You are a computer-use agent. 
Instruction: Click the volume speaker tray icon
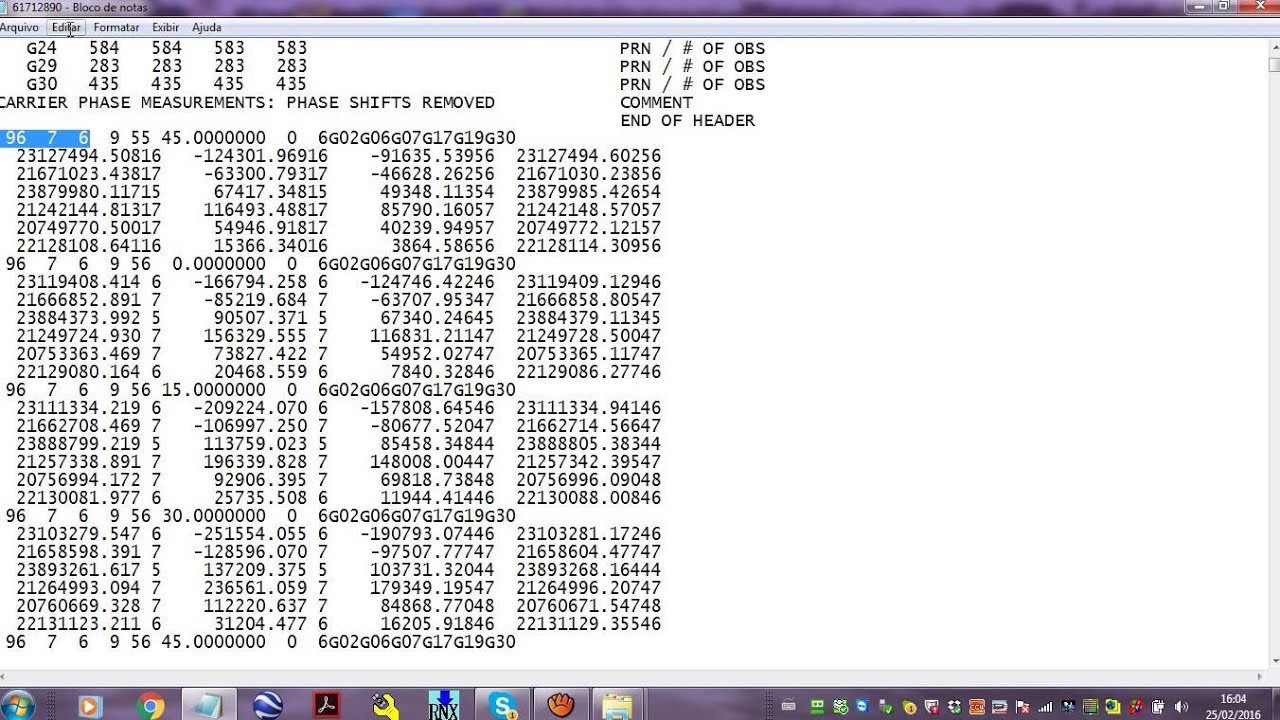point(1181,707)
